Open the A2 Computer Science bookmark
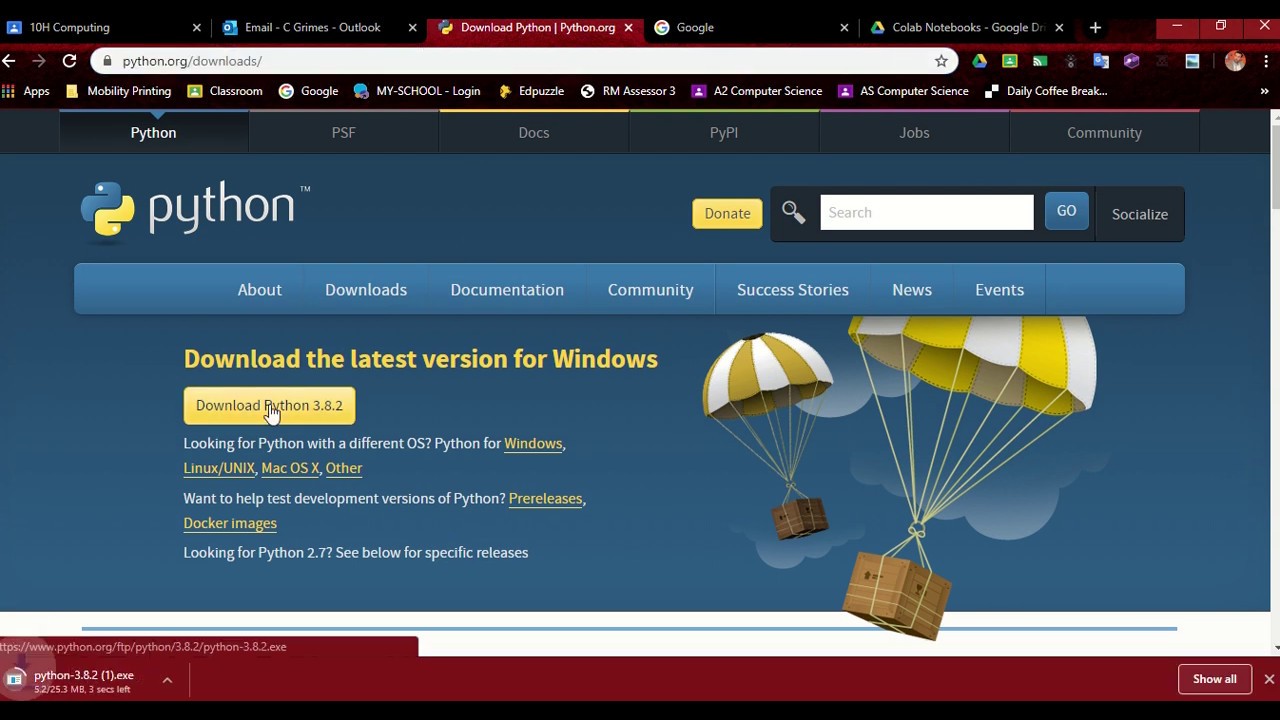1280x720 pixels. tap(757, 91)
